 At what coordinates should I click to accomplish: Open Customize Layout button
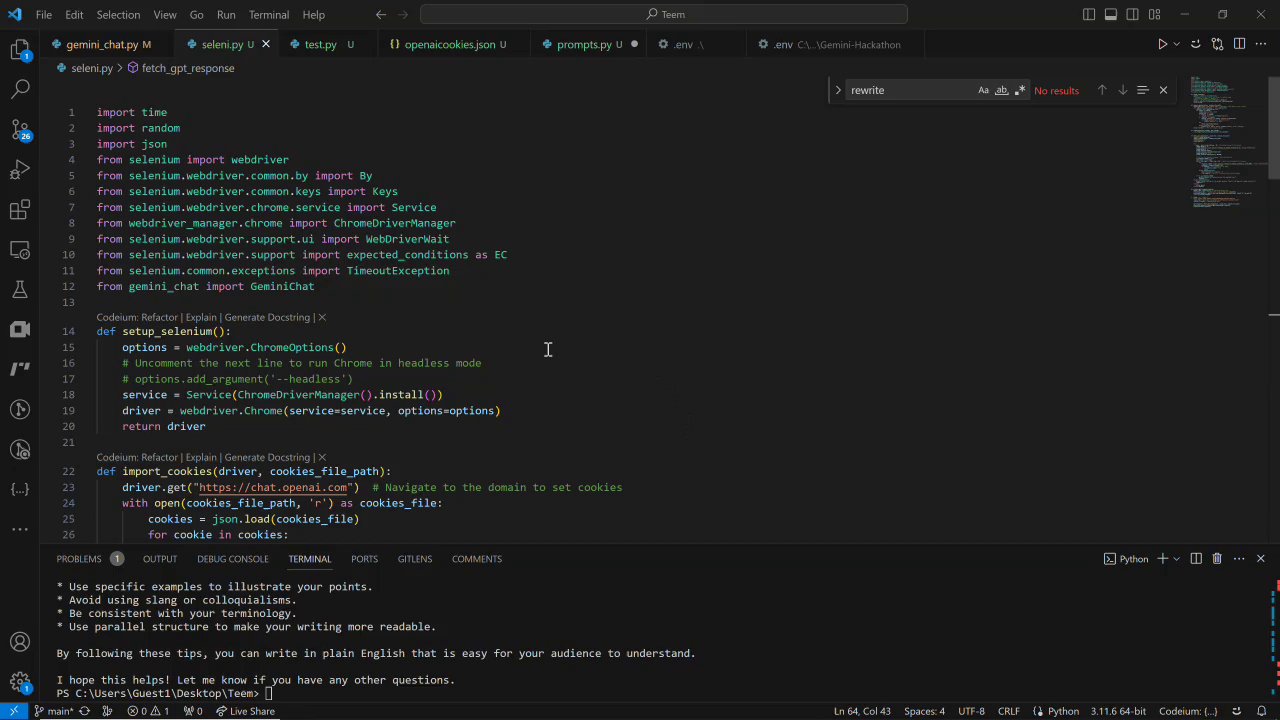pos(1155,15)
